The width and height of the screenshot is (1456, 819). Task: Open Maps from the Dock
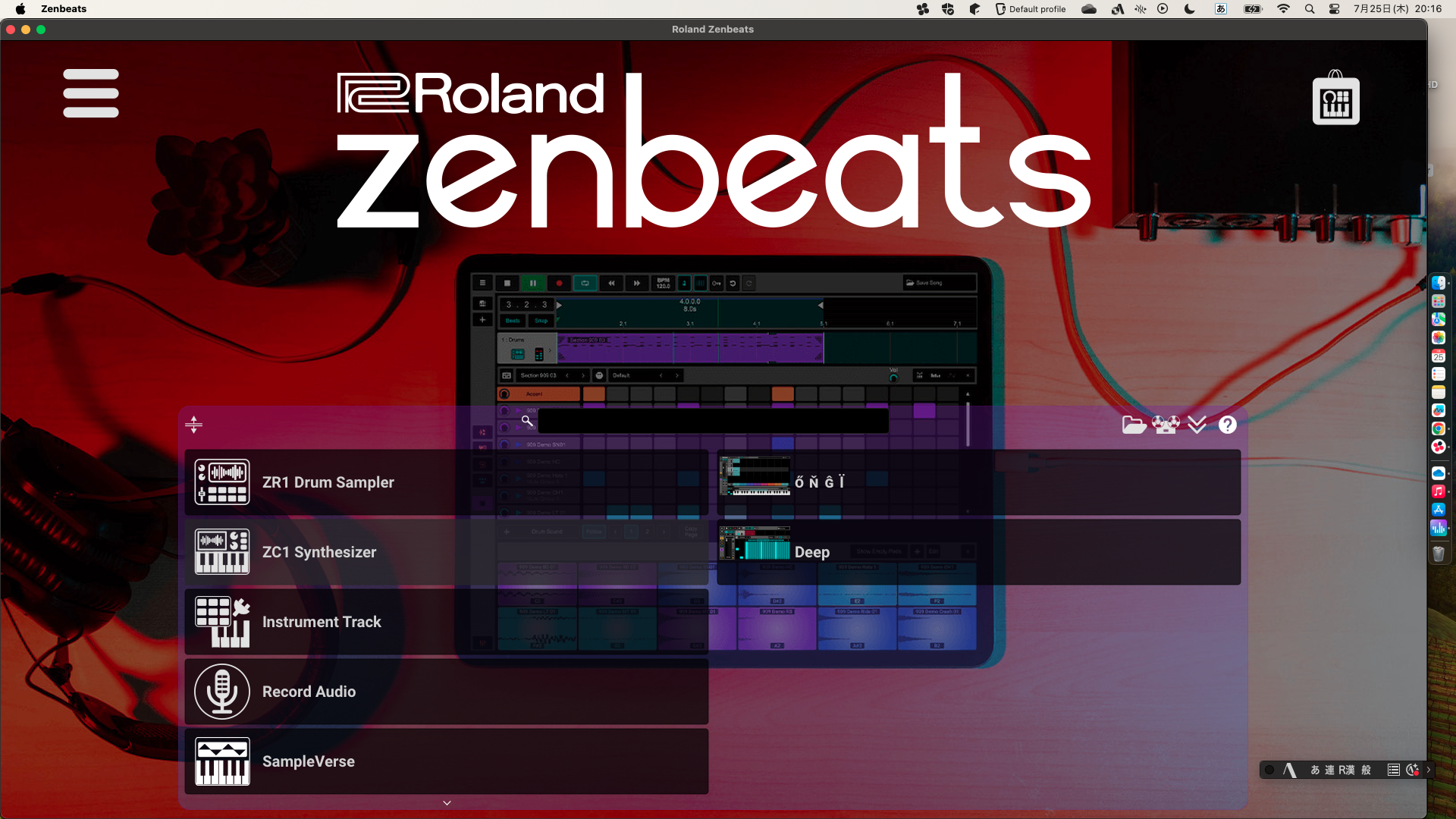[1438, 319]
